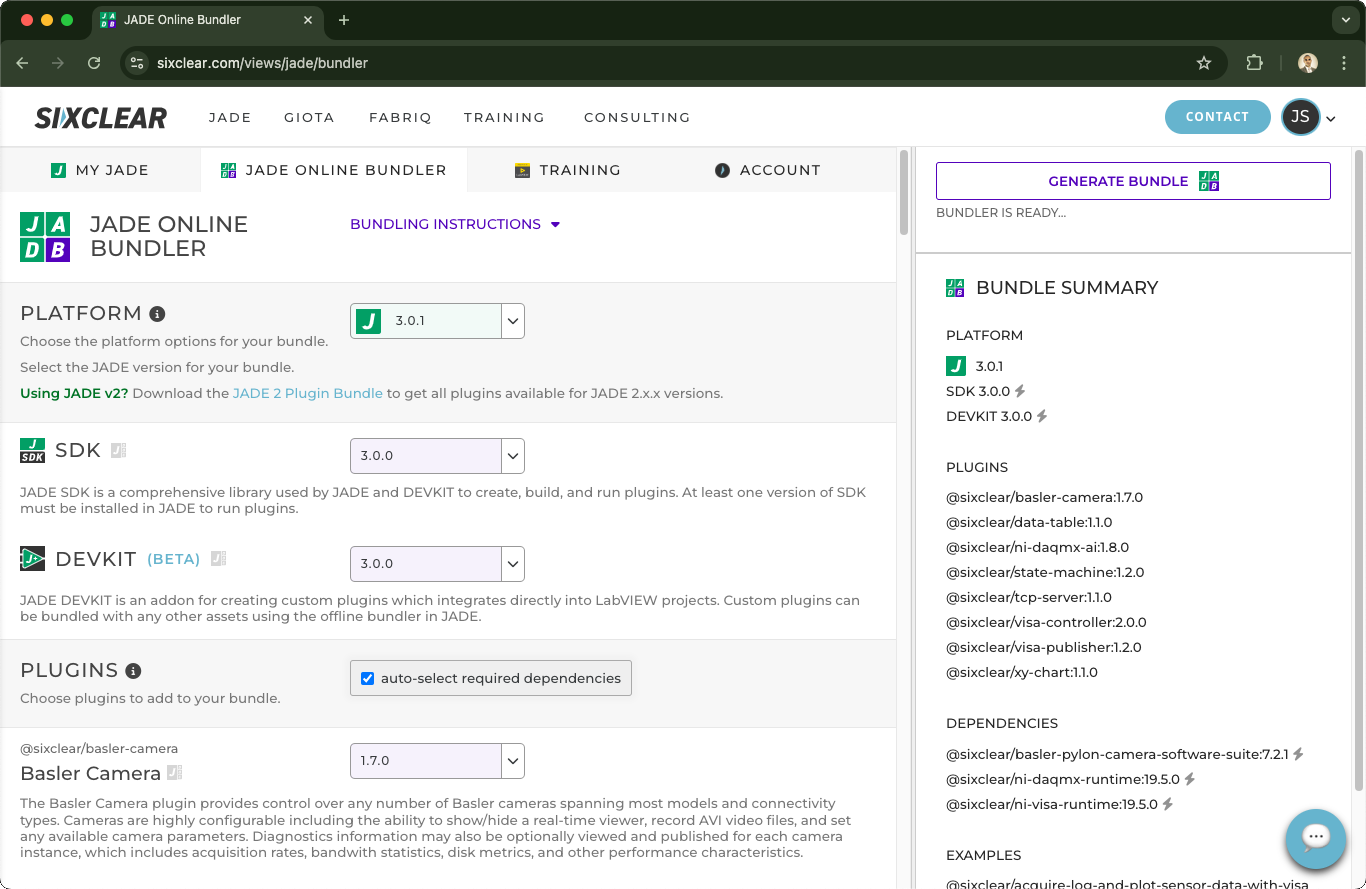Click @sixclear/data-table:1.1.0 in summary
Image resolution: width=1366 pixels, height=889 pixels.
click(x=1029, y=522)
